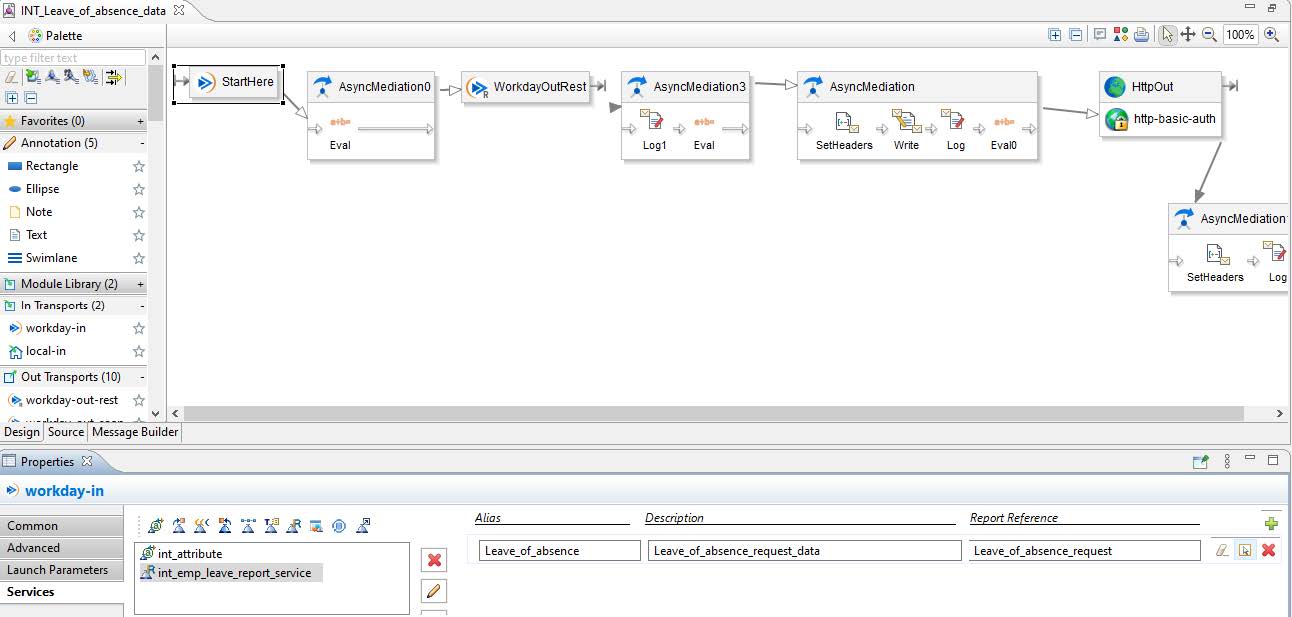Select the Ellipse annotation tool
Viewport: 1292px width, 617px height.
[x=42, y=189]
